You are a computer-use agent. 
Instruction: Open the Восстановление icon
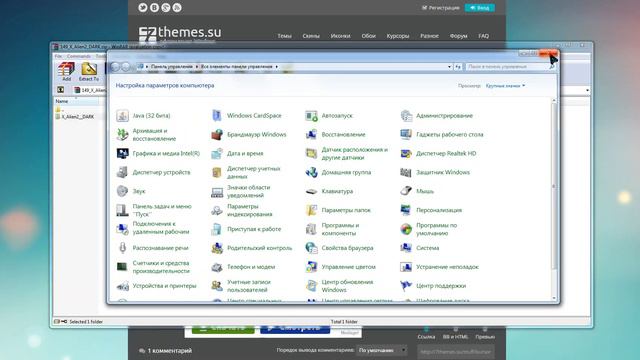pos(311,135)
